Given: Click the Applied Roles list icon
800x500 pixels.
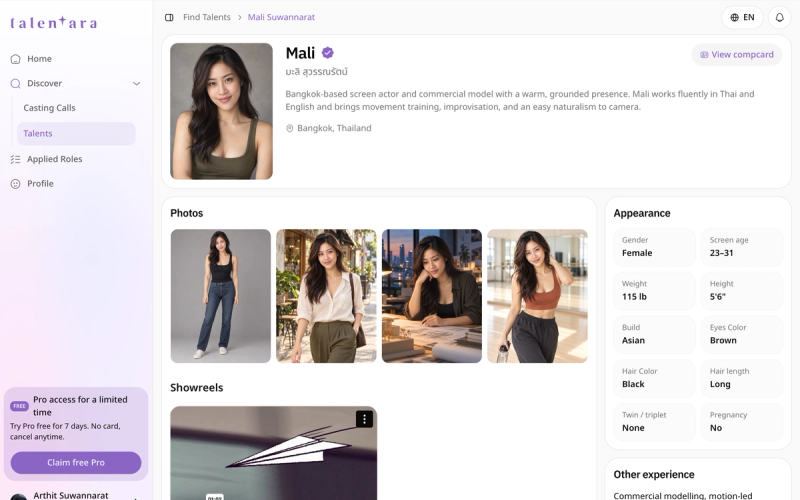Looking at the screenshot, I should [15, 159].
